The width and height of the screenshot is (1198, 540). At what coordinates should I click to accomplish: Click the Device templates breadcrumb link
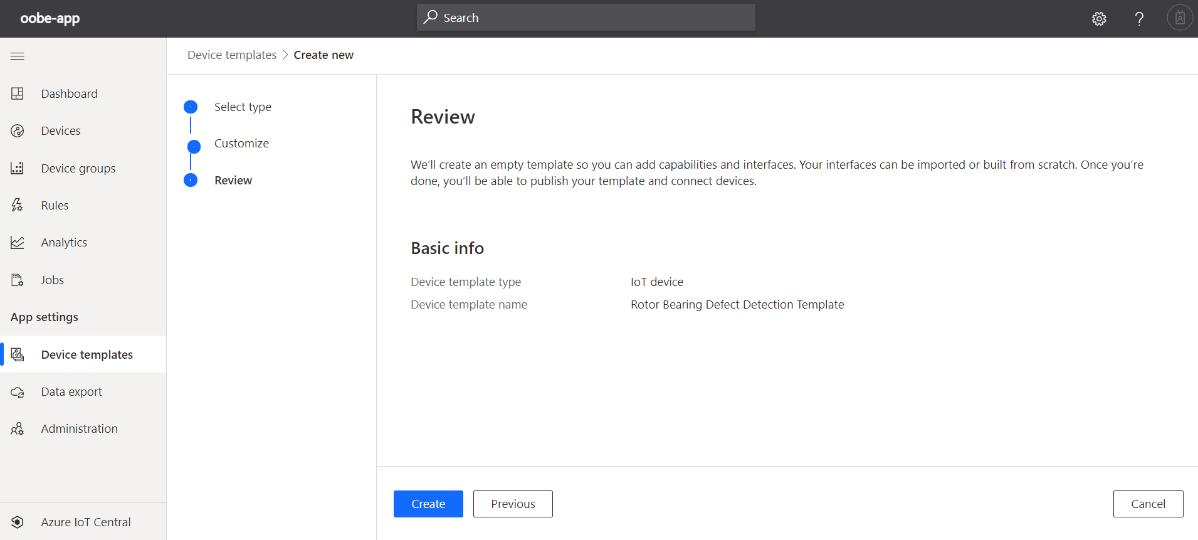232,55
